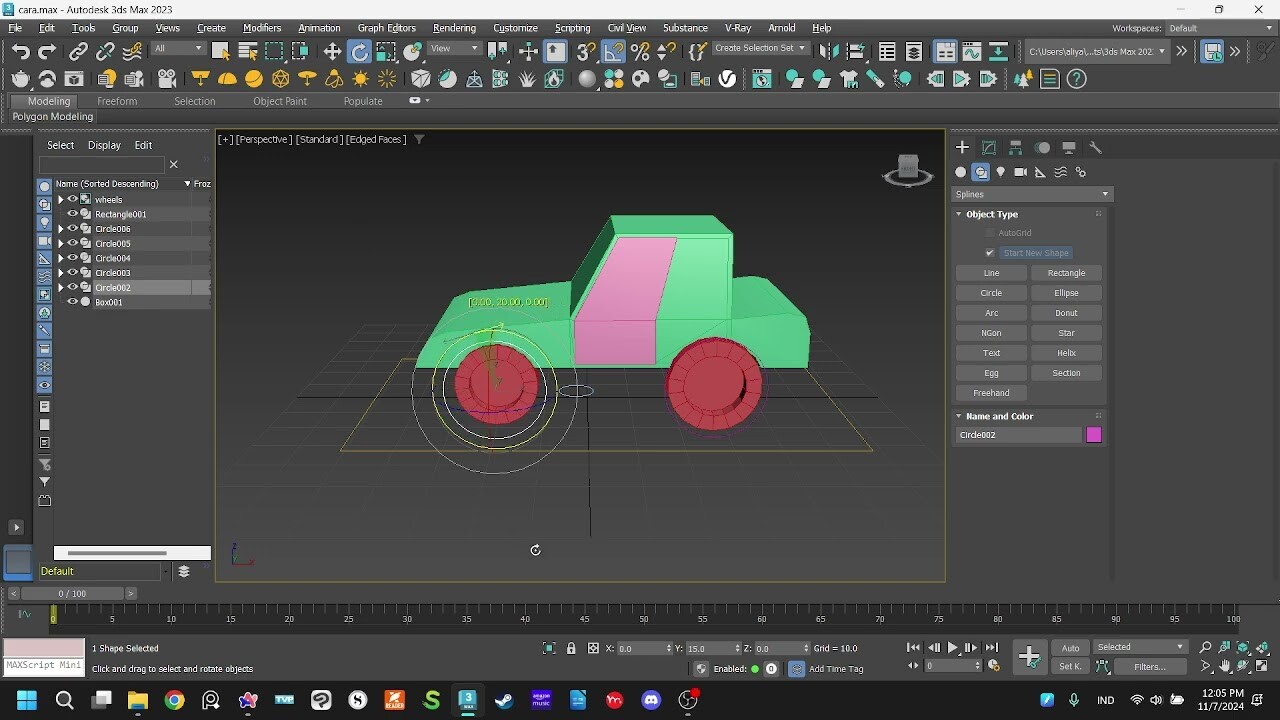1280x720 pixels.
Task: Hide Circle004 using its eye toggle
Action: (72, 258)
